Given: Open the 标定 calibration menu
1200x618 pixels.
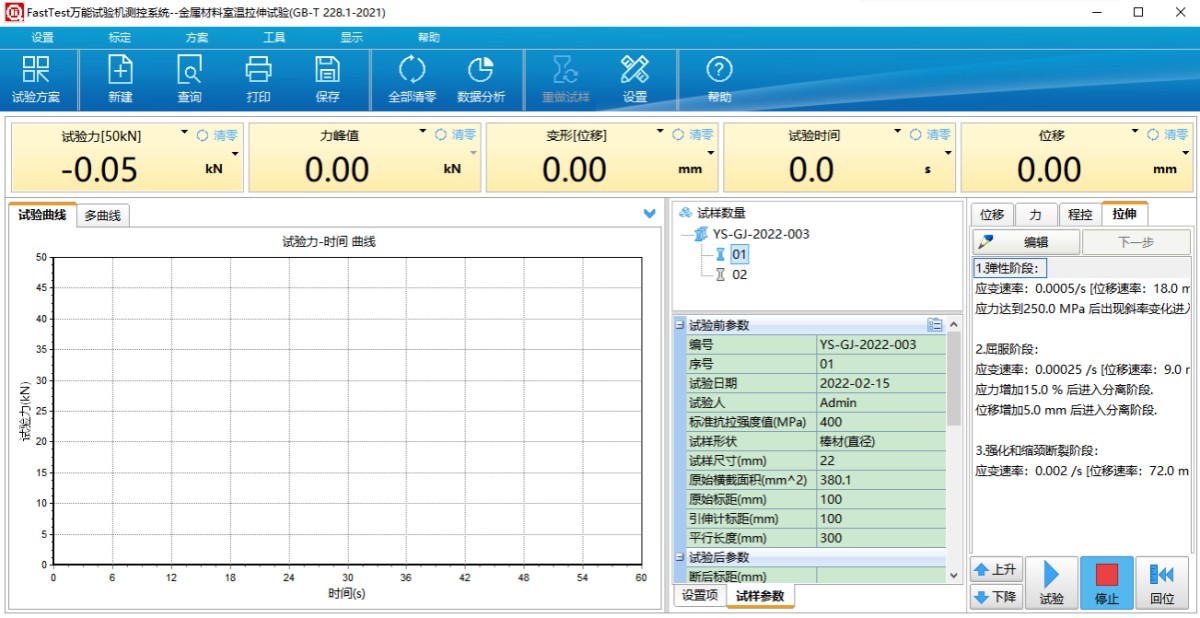Looking at the screenshot, I should tap(120, 37).
